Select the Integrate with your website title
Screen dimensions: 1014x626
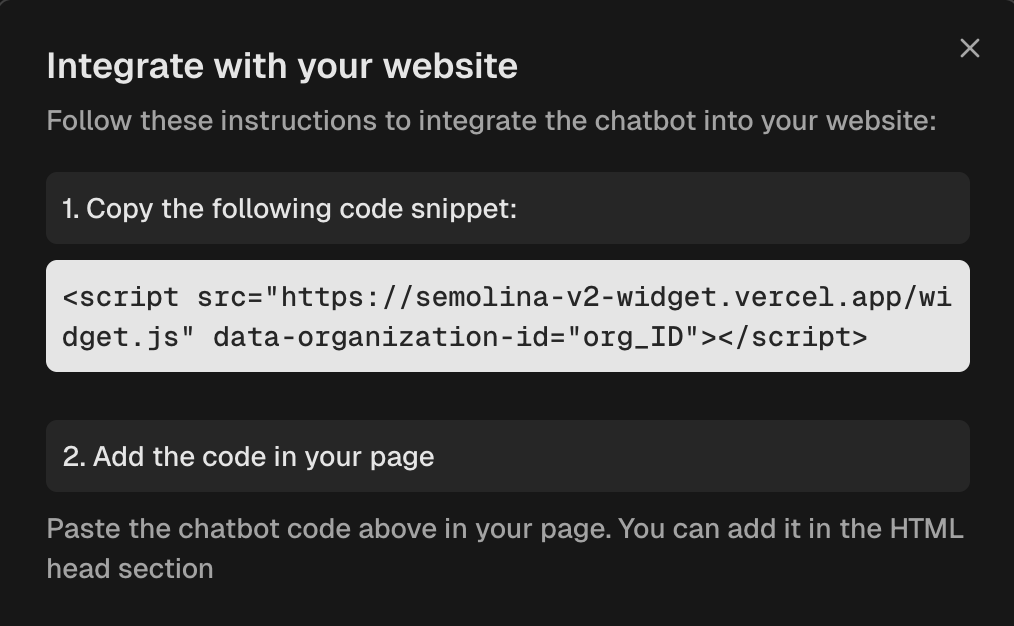[281, 65]
